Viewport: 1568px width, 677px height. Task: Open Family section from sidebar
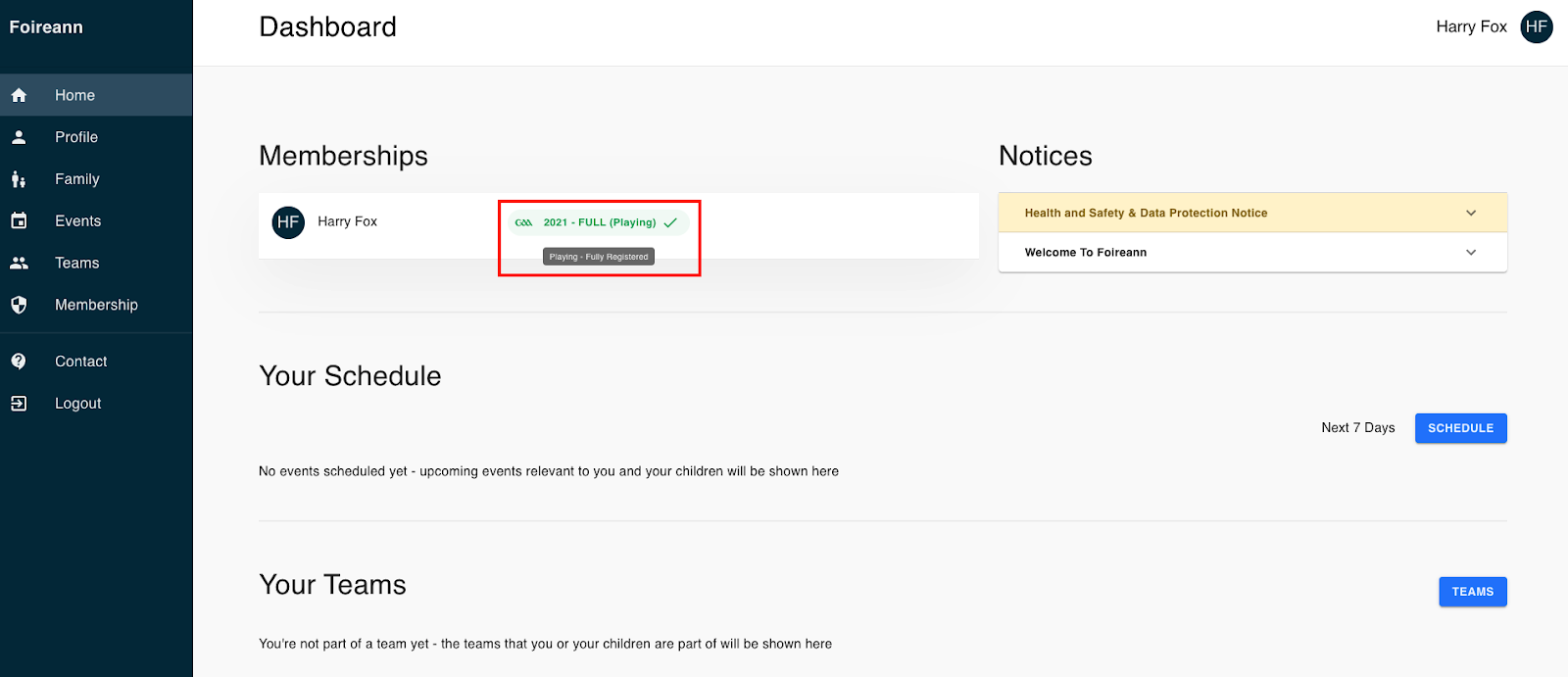coord(96,179)
